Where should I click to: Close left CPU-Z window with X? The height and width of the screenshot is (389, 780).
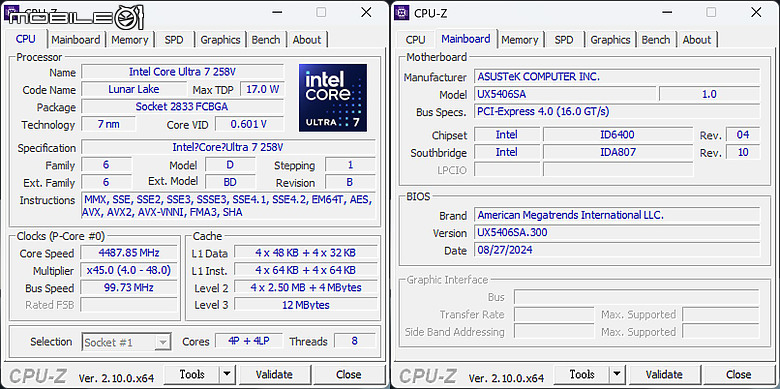click(366, 12)
